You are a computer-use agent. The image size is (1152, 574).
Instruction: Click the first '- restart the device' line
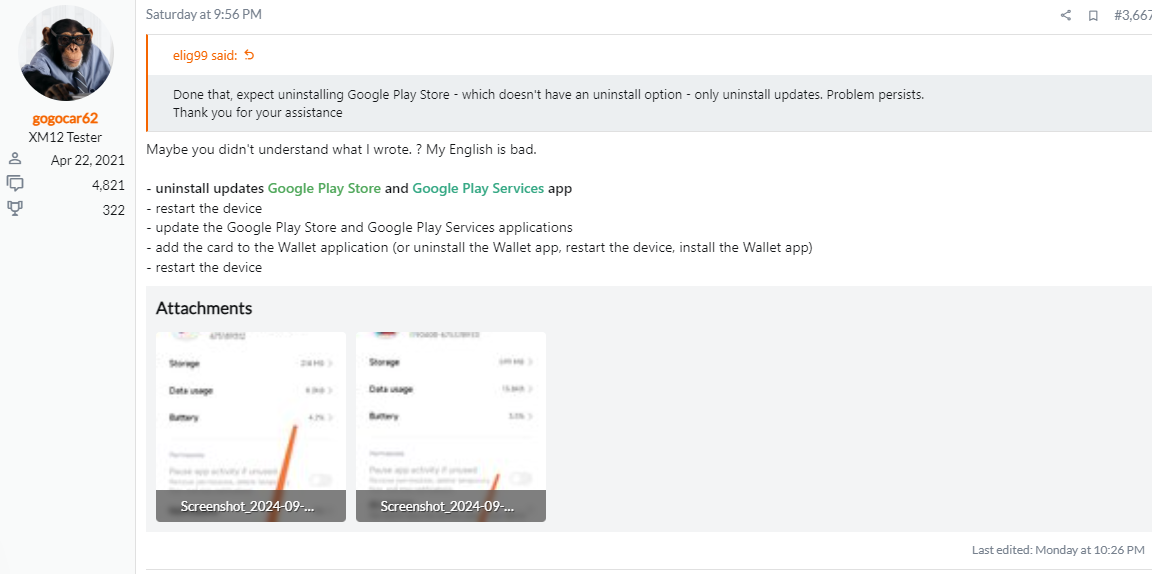(x=204, y=208)
